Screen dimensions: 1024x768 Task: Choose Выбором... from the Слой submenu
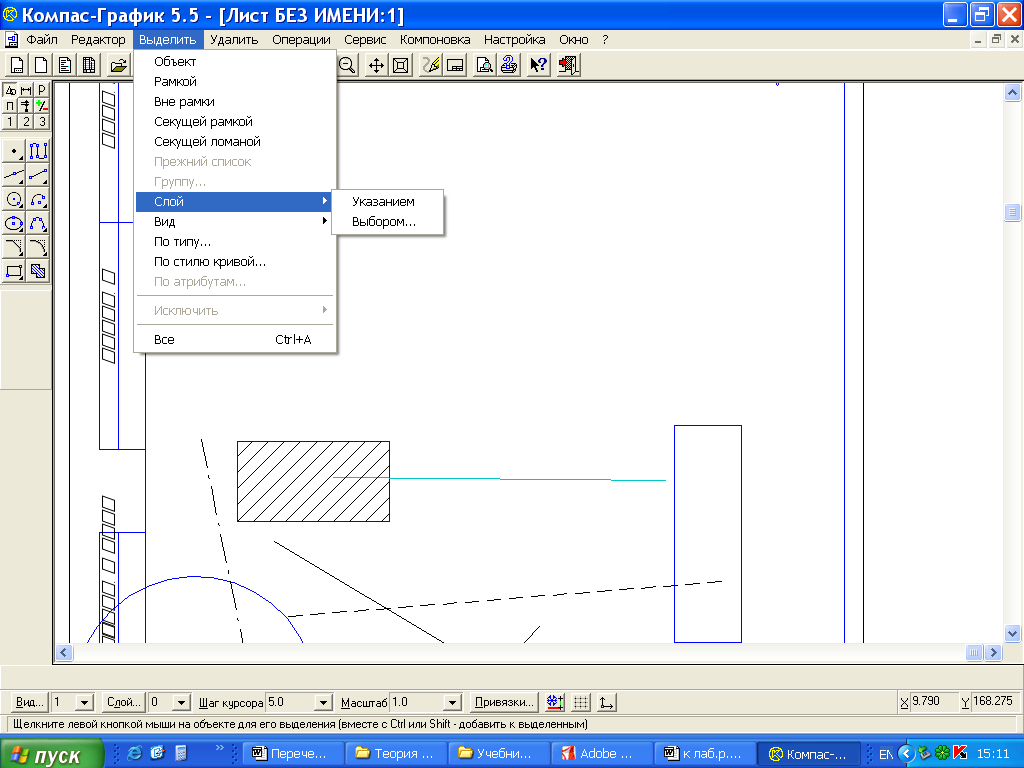(388, 222)
